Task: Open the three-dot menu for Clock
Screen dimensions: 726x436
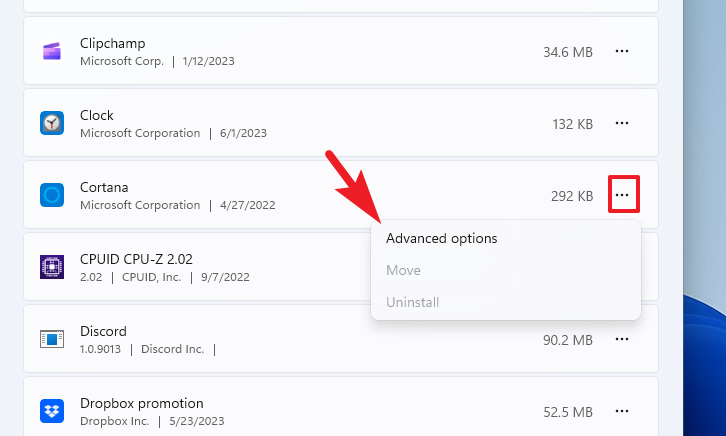Action: tap(622, 123)
